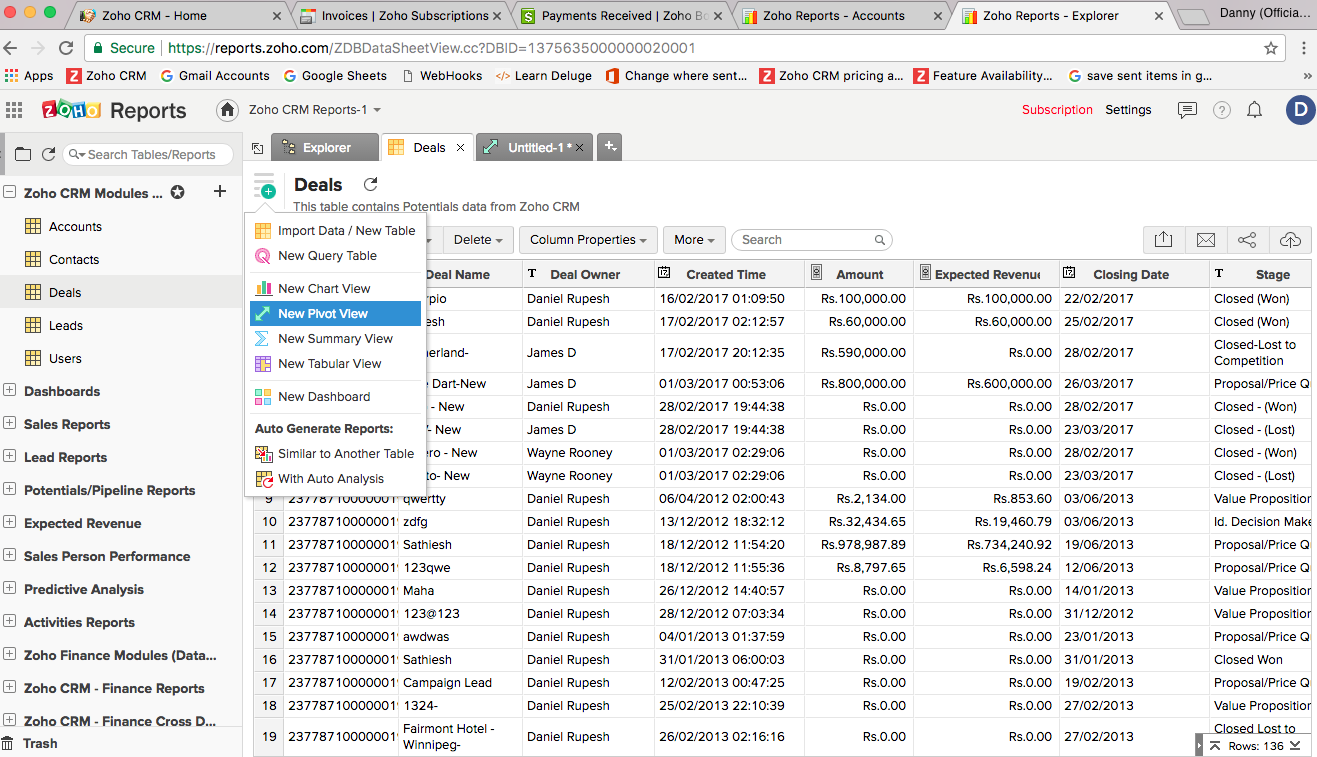Open the user avatar D profile
Screen dimensions: 1317x757
(x=1300, y=110)
